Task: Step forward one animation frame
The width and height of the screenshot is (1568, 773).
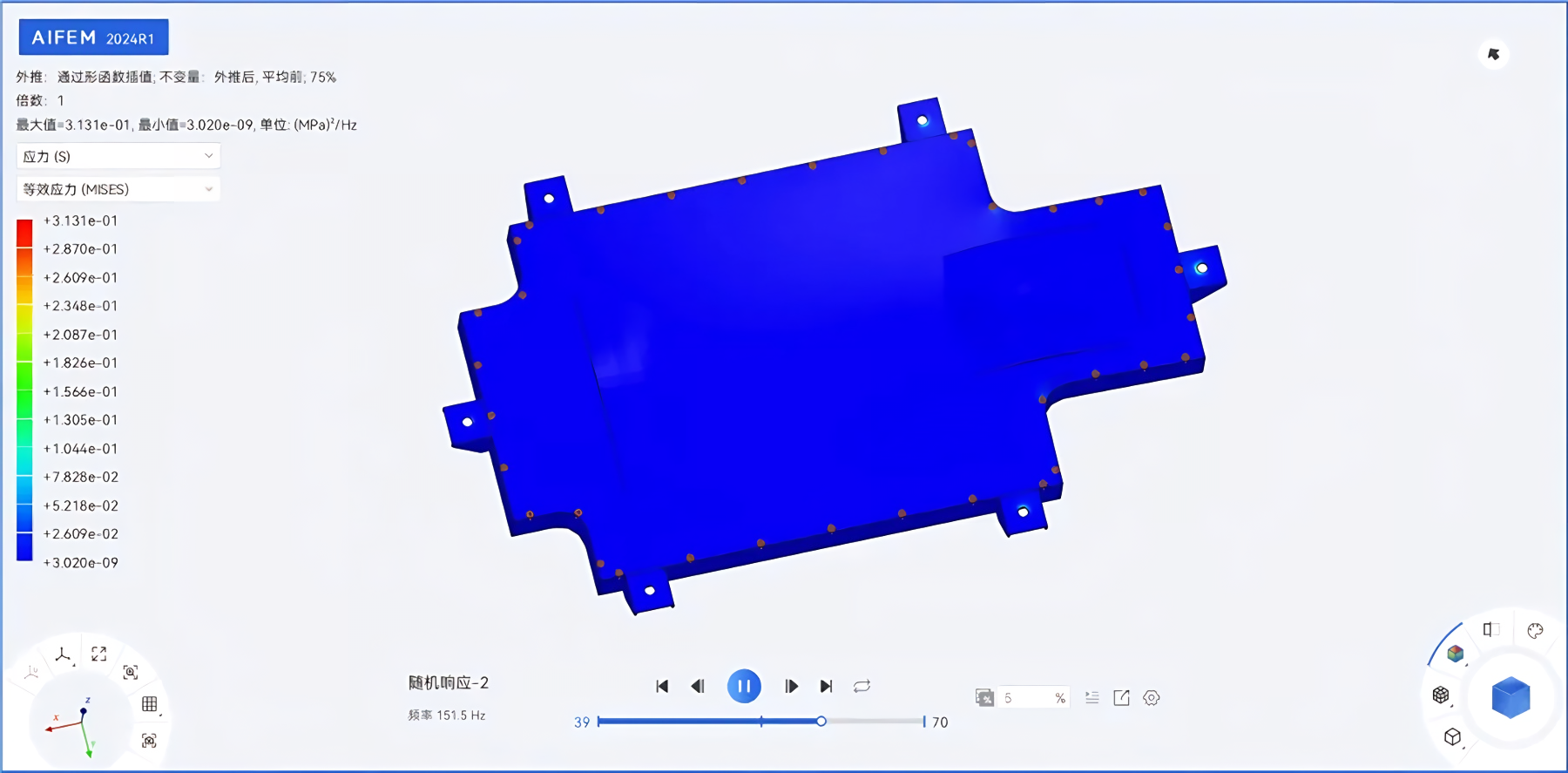Action: (791, 687)
